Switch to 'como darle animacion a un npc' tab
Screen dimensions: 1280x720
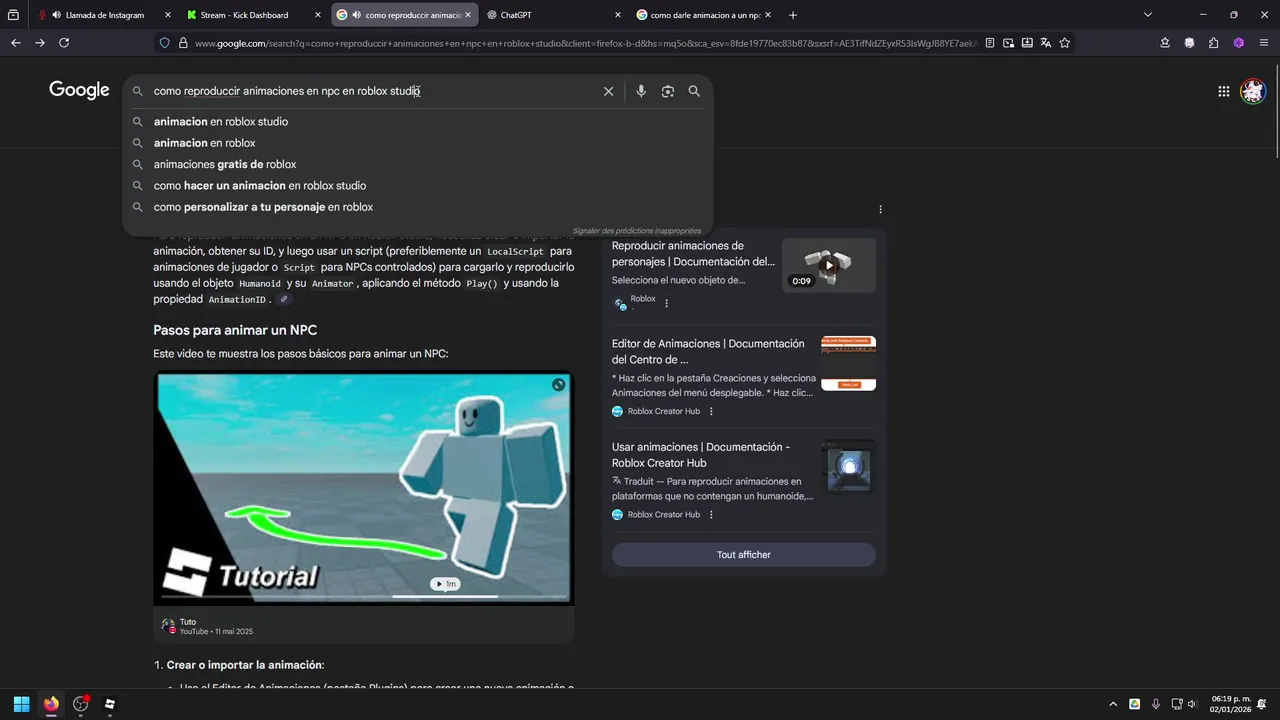704,15
